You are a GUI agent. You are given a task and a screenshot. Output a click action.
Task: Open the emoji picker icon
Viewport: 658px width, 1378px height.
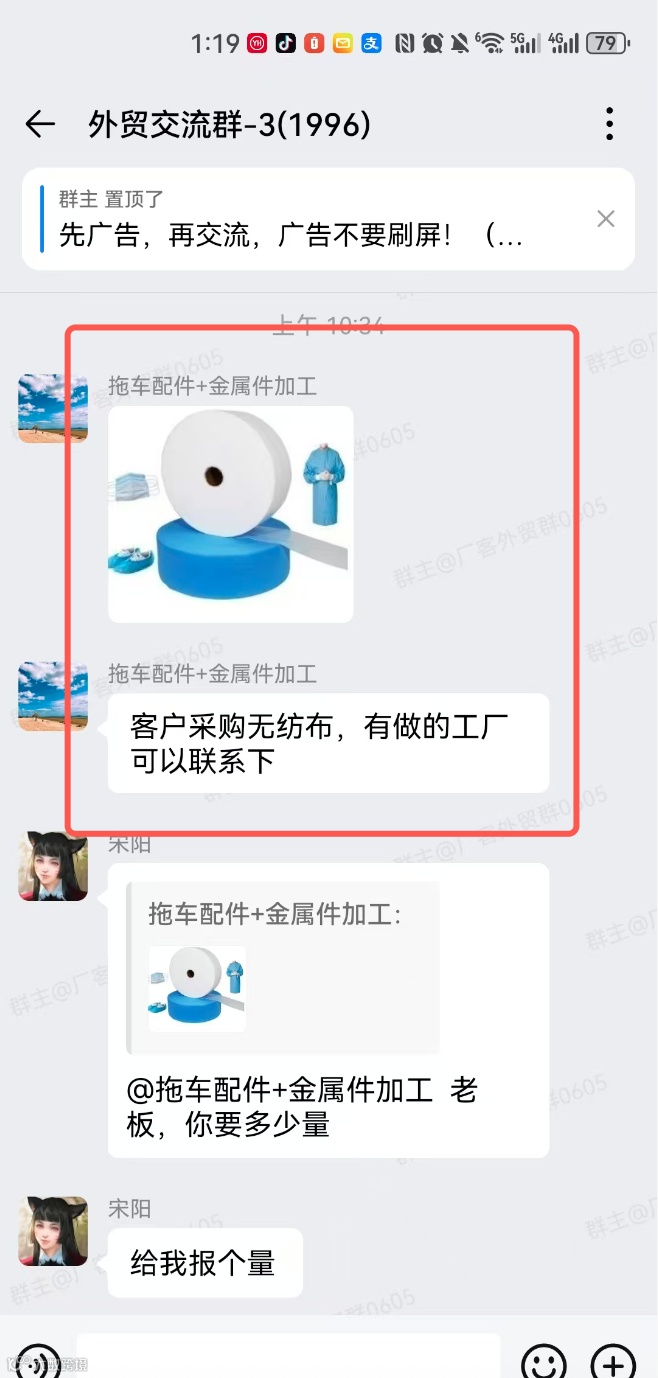pyautogui.click(x=544, y=1362)
